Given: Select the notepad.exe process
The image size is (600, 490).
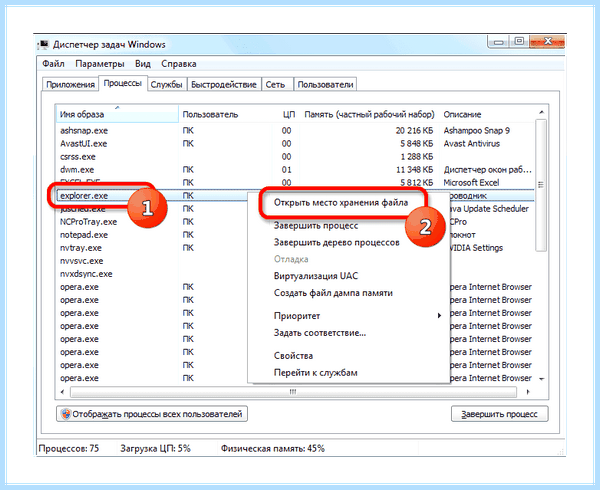Looking at the screenshot, I should pos(84,235).
